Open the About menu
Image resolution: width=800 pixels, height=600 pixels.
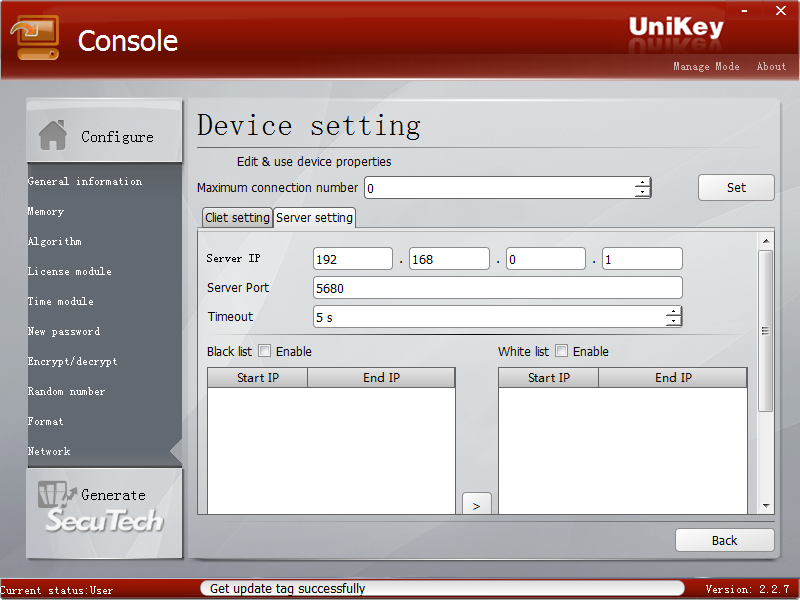(x=771, y=66)
